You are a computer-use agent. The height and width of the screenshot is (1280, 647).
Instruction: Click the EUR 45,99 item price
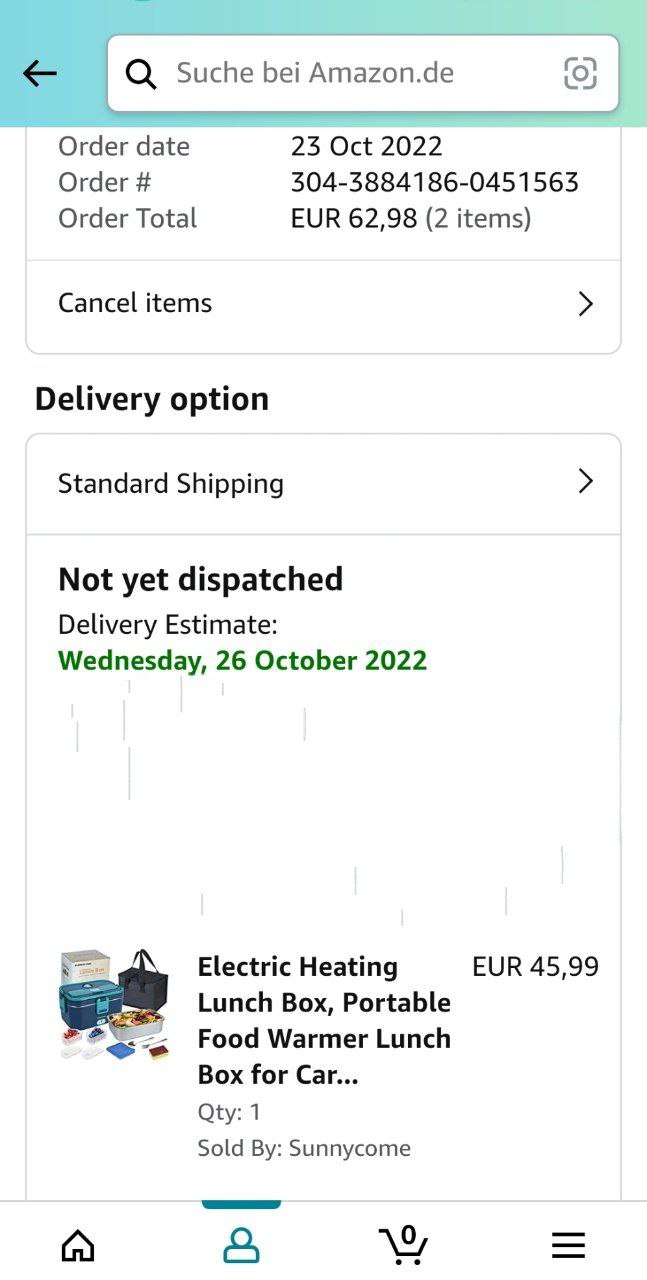click(x=535, y=967)
